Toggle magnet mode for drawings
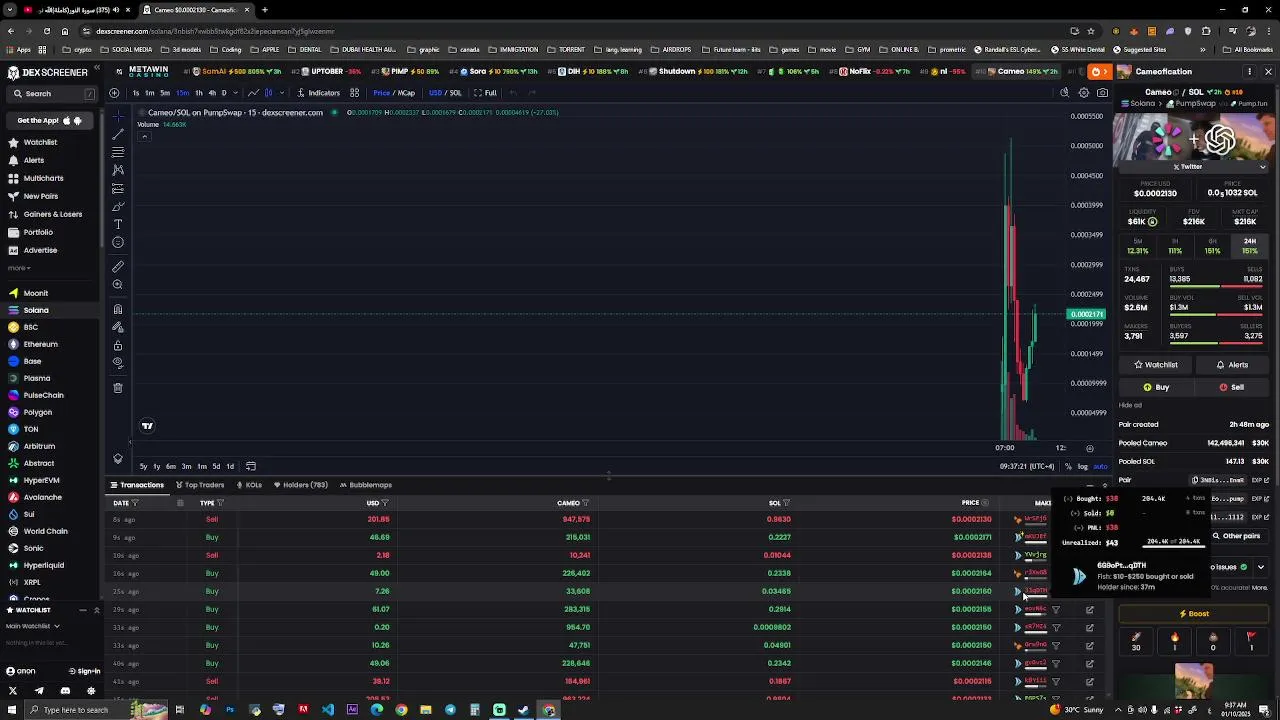The image size is (1280, 720). pyautogui.click(x=118, y=309)
